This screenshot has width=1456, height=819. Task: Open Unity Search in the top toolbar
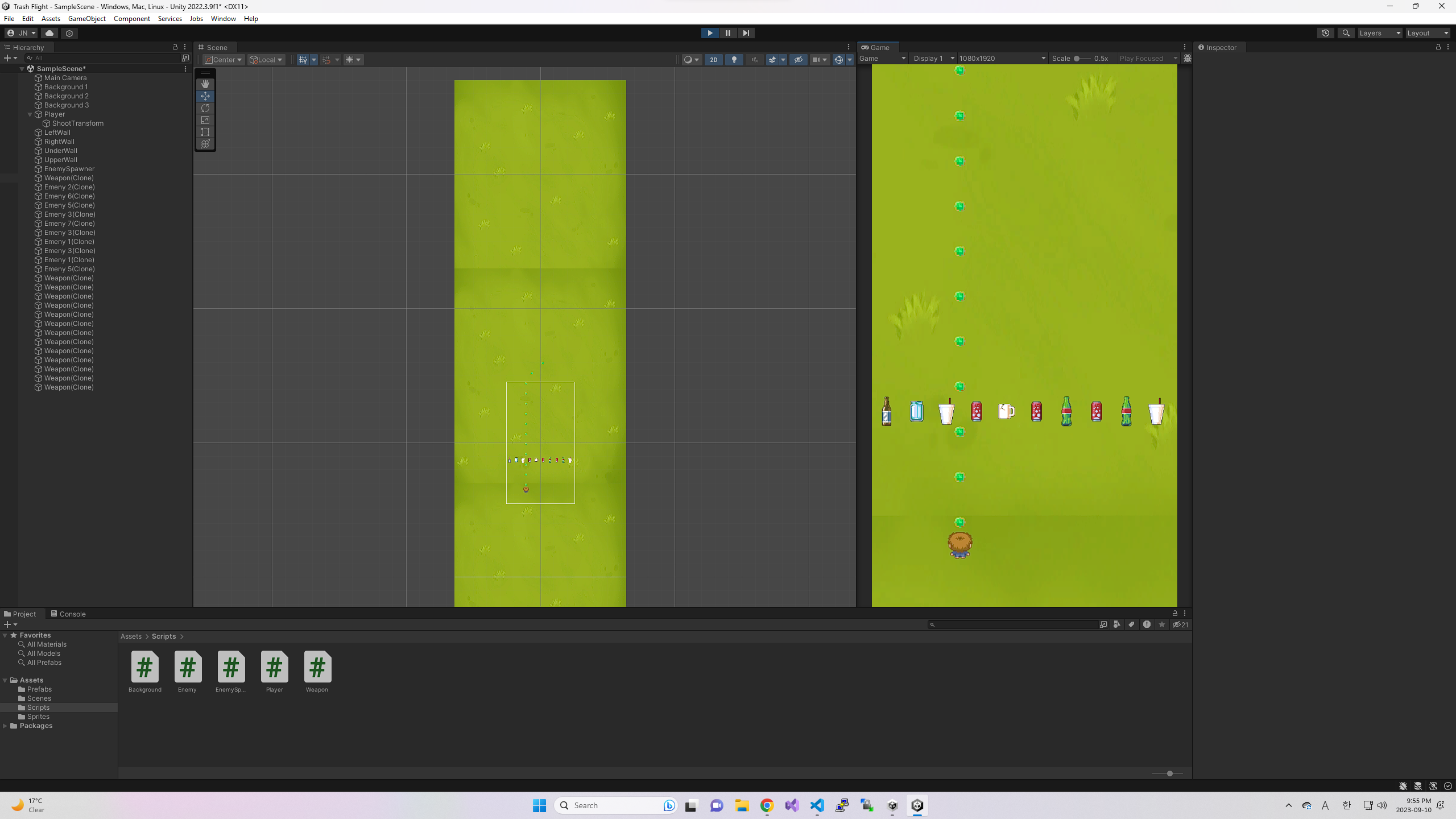1346,33
